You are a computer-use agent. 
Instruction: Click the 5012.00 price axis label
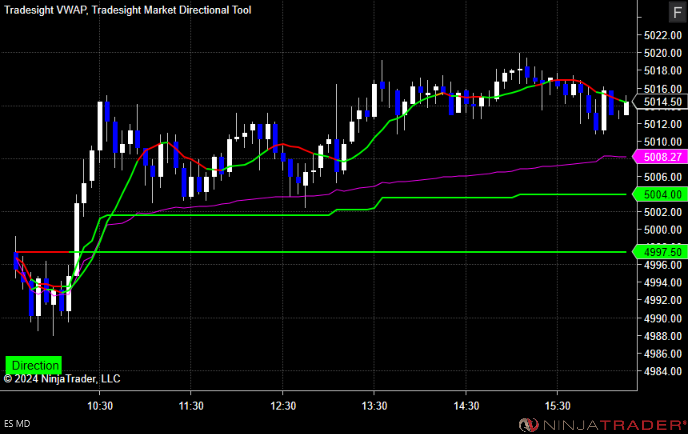click(663, 124)
